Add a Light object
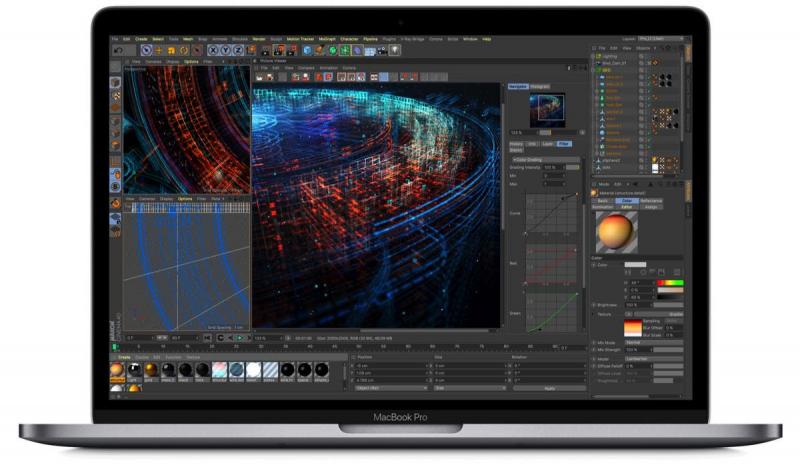This screenshot has height=467, width=800. pyautogui.click(x=395, y=50)
